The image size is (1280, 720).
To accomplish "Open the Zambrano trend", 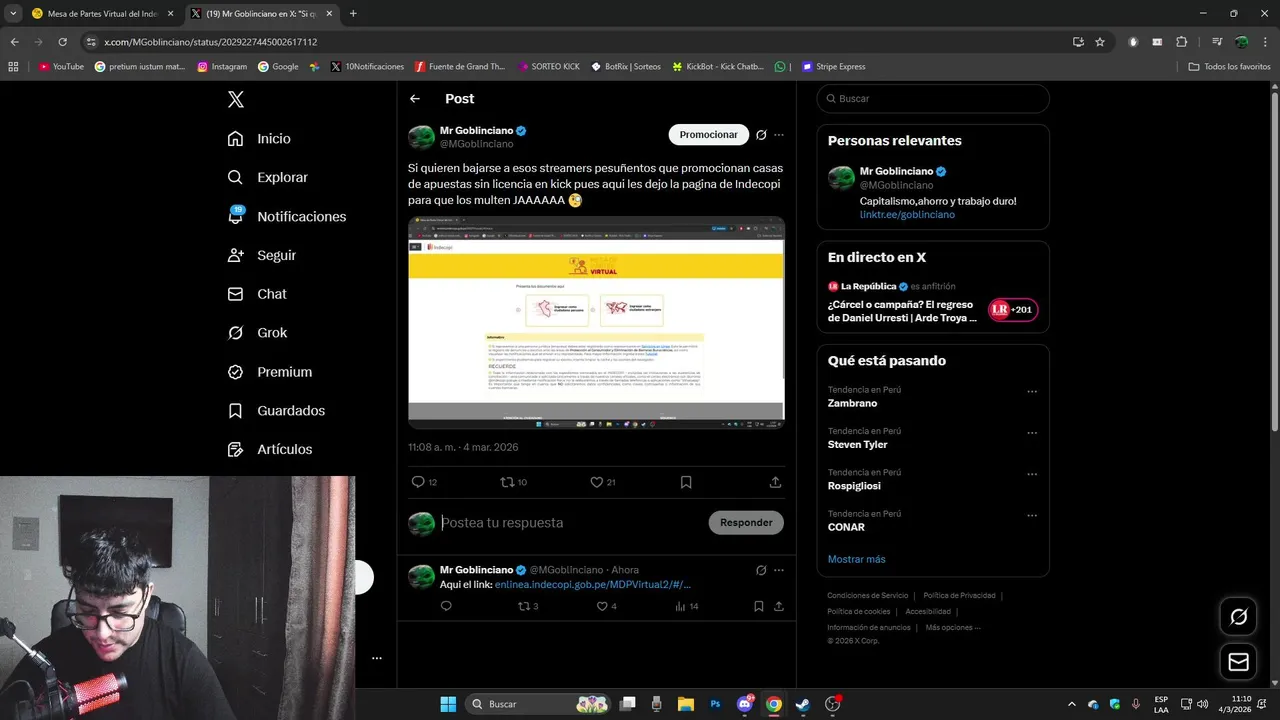I will tap(852, 404).
